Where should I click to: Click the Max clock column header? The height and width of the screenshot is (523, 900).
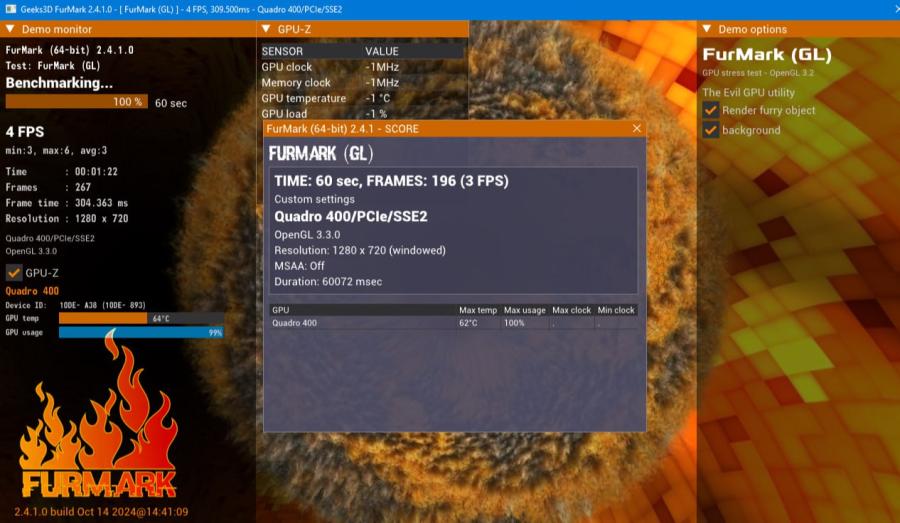(571, 310)
